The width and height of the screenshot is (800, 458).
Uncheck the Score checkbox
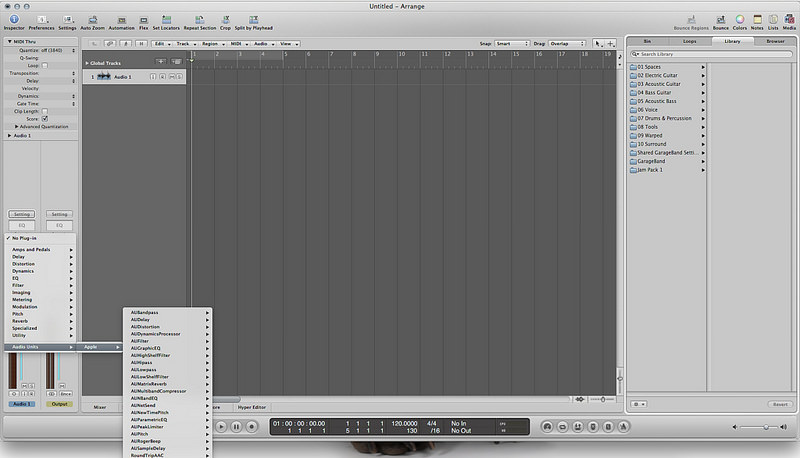point(45,118)
